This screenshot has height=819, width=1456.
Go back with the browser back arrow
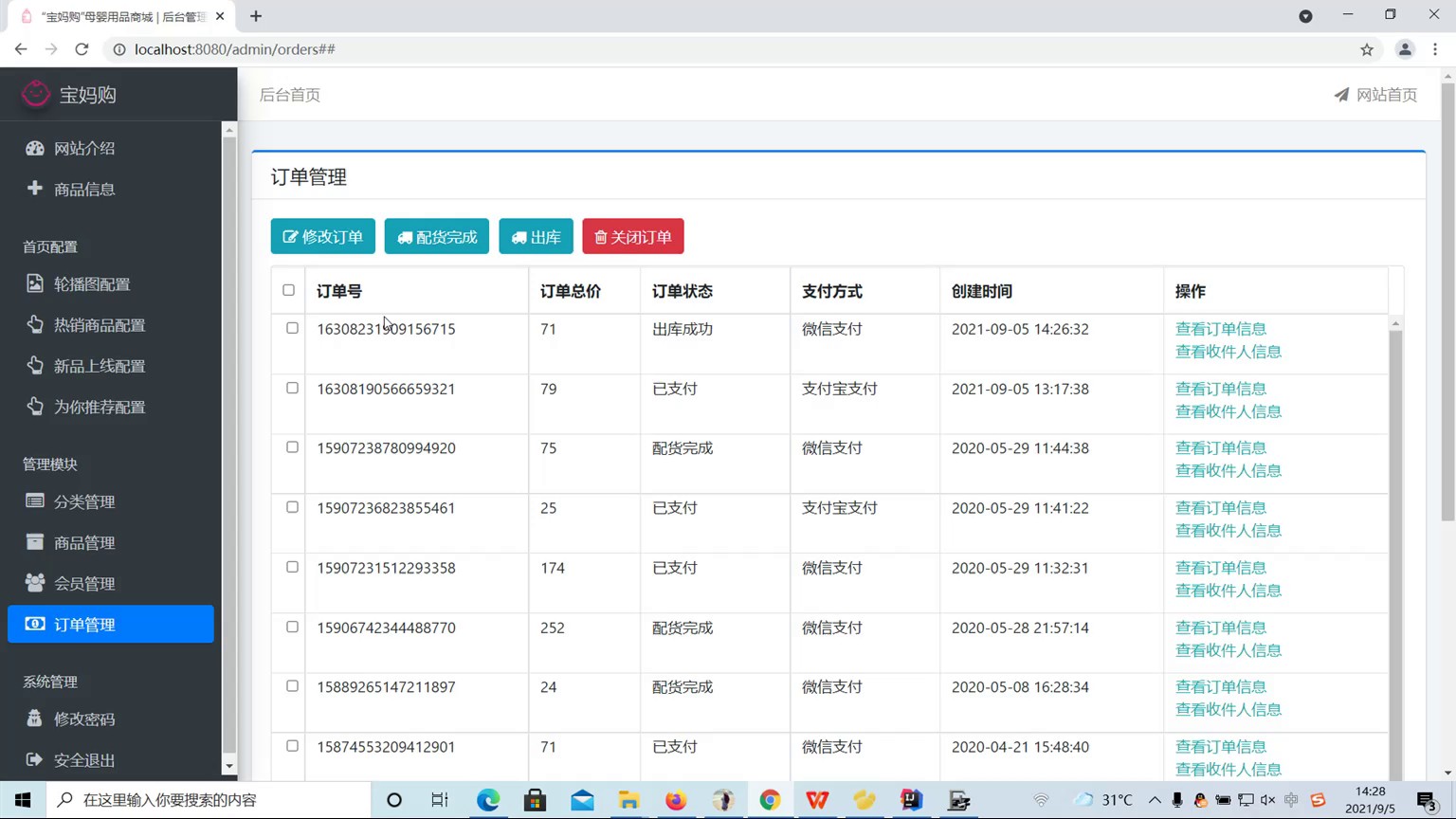[x=21, y=49]
